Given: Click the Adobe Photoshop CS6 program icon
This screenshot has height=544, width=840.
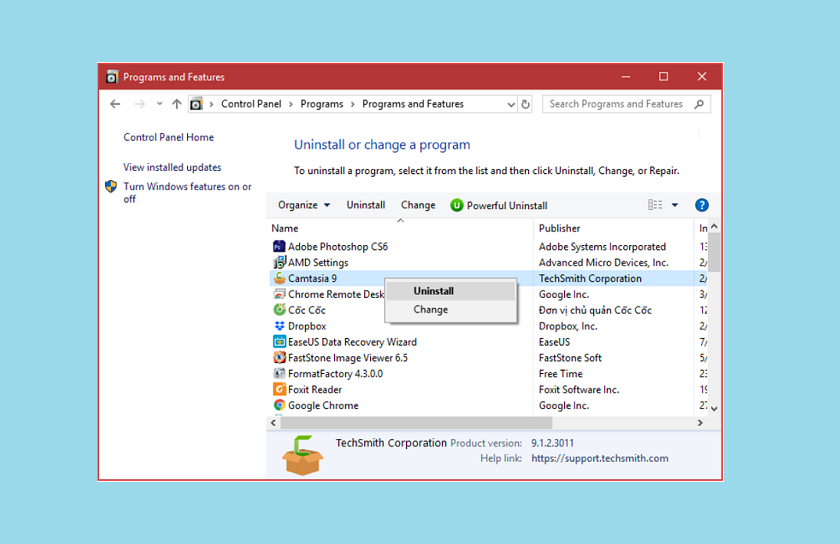Looking at the screenshot, I should pyautogui.click(x=279, y=246).
